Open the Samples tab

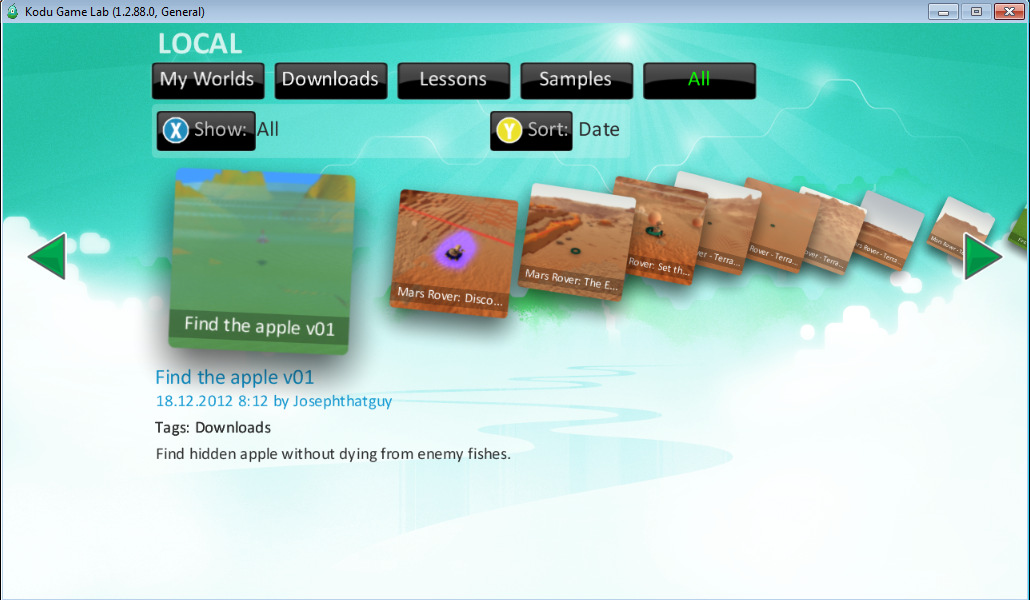[576, 80]
